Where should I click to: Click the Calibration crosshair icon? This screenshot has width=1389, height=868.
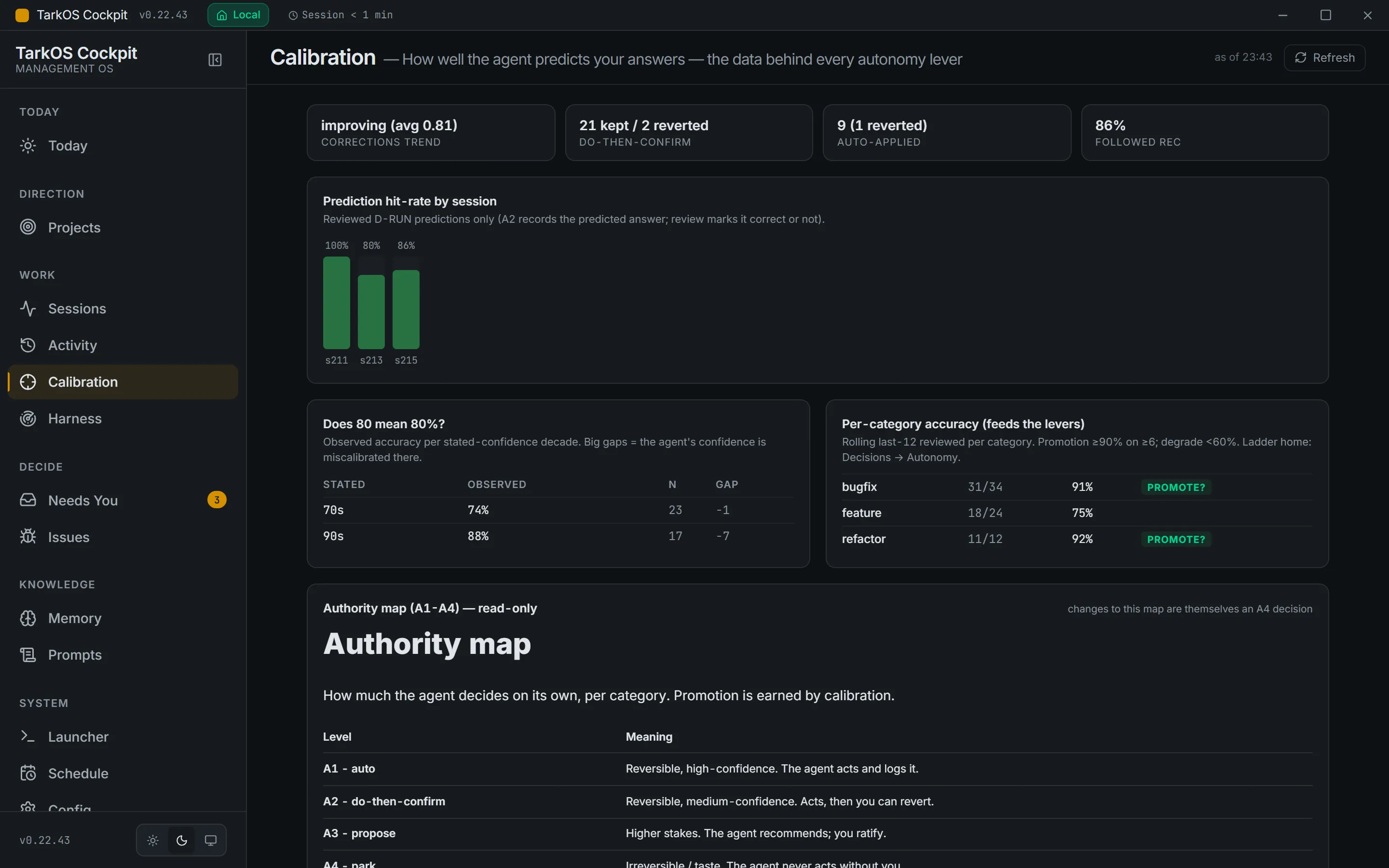pyautogui.click(x=27, y=382)
